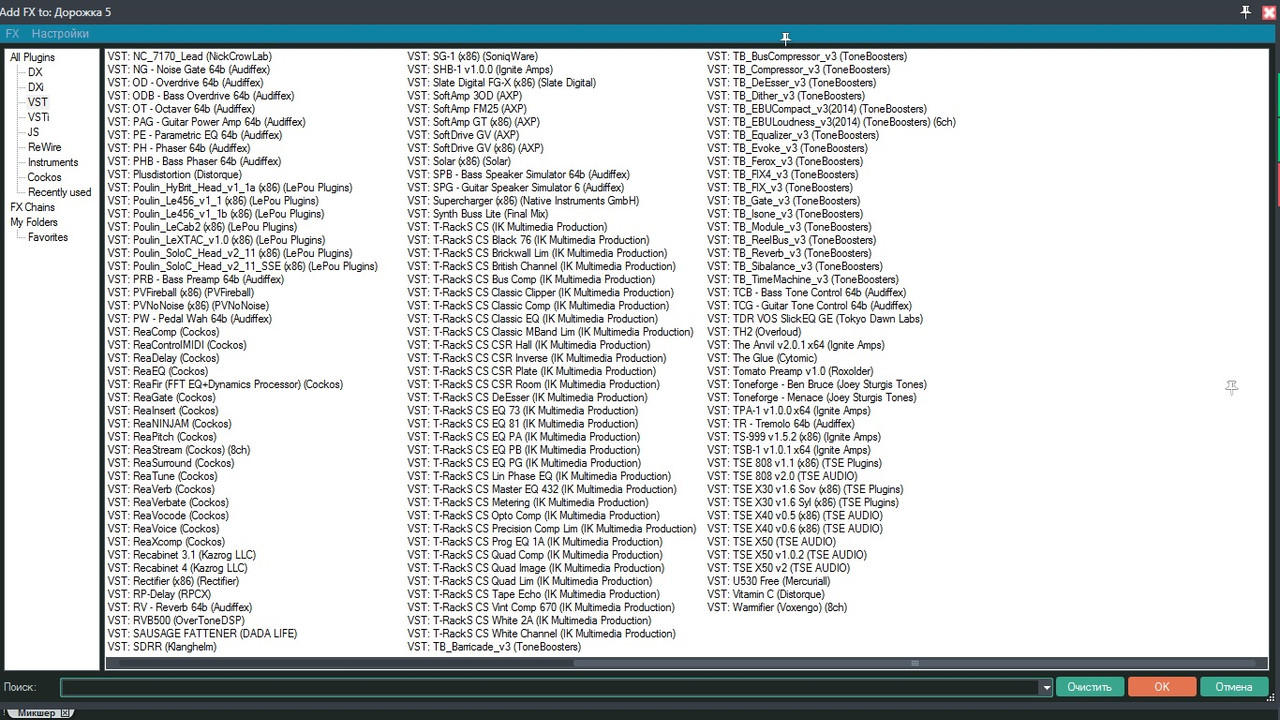Click the OK button

coord(1162,687)
